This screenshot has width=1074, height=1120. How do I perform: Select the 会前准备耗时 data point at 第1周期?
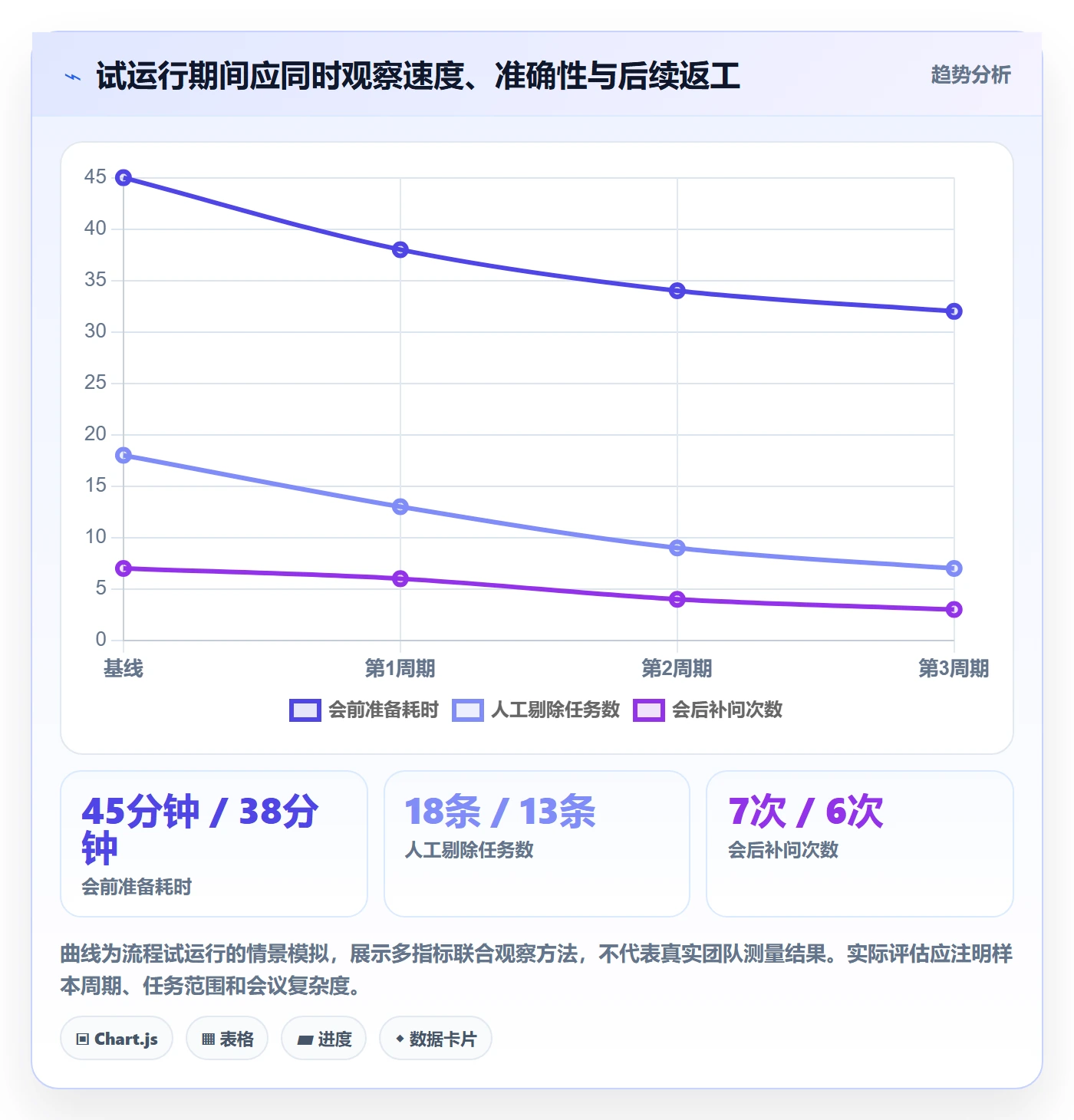coord(400,250)
